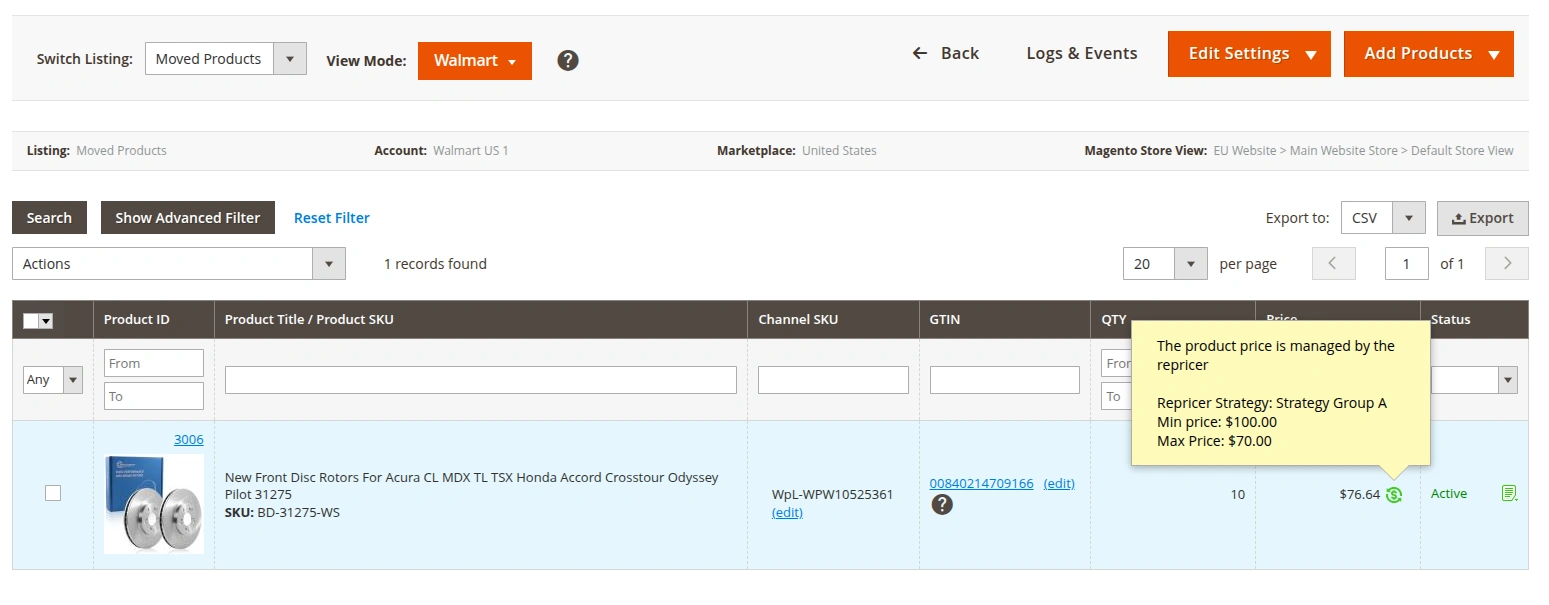
Task: Click the Product Title filter input field
Action: point(480,380)
